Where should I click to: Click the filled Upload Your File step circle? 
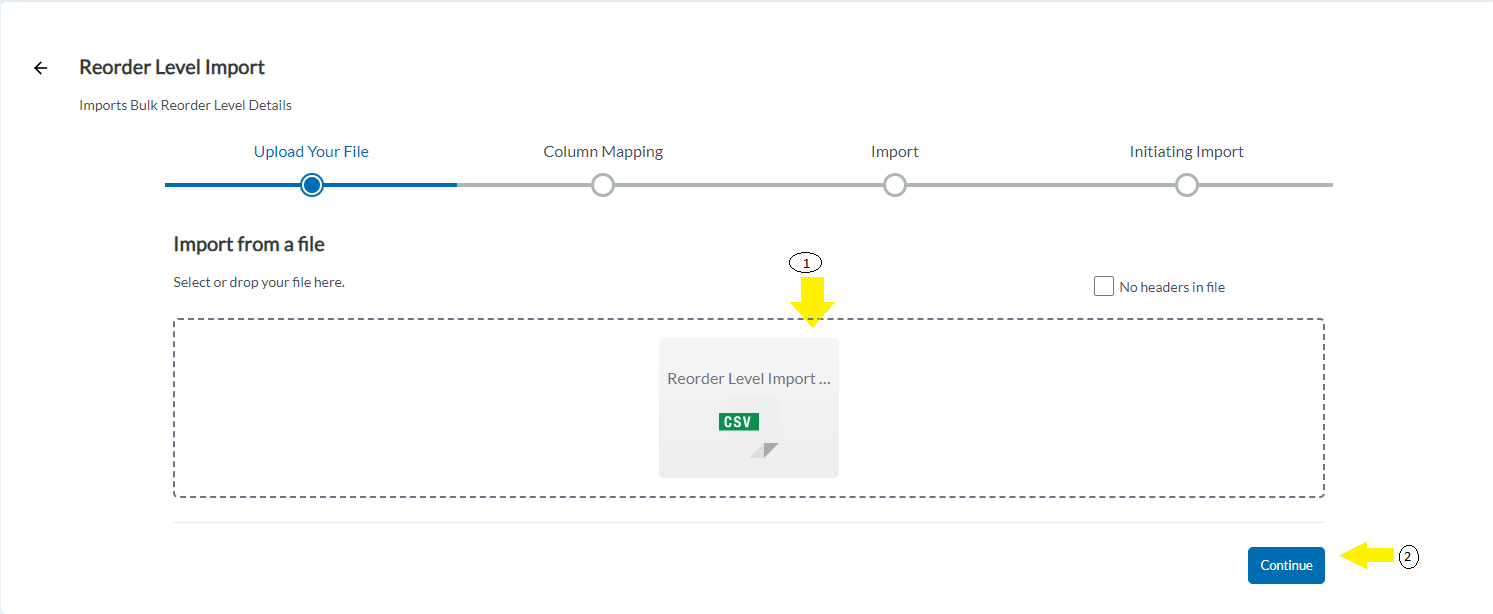[x=312, y=185]
